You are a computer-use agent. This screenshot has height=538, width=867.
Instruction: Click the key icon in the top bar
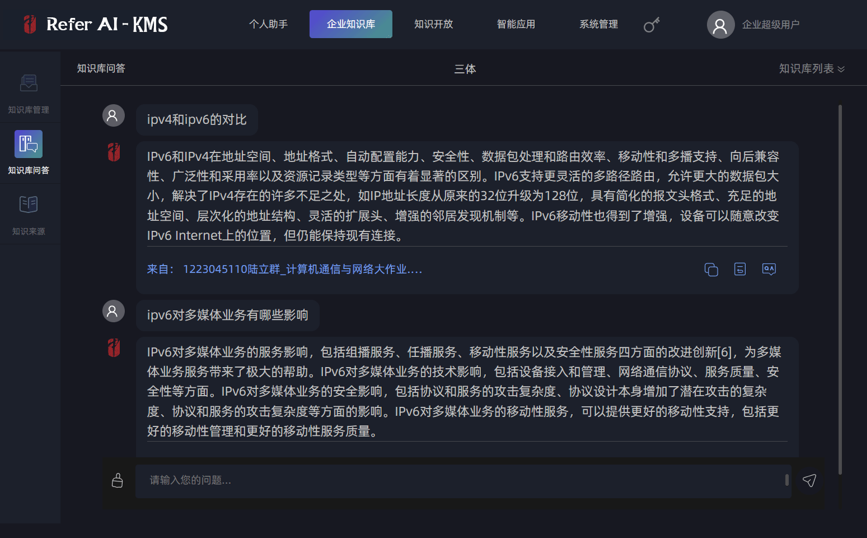[651, 25]
